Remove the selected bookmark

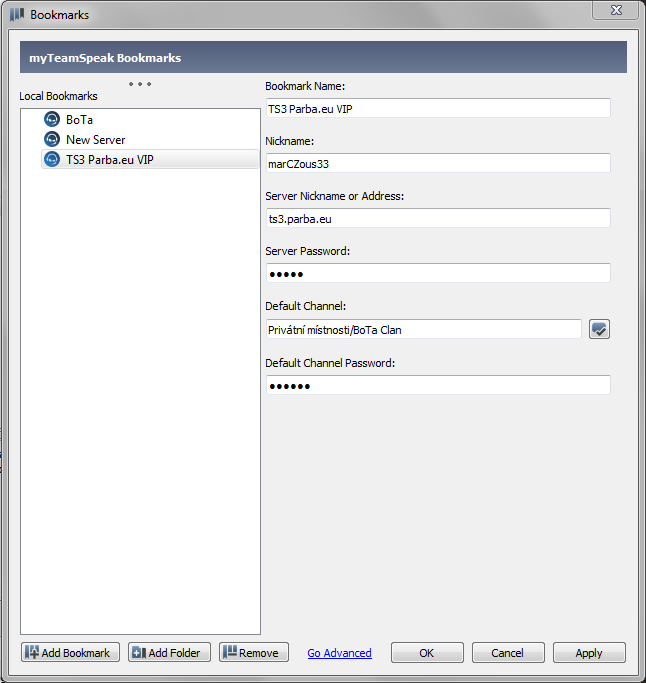click(x=254, y=653)
